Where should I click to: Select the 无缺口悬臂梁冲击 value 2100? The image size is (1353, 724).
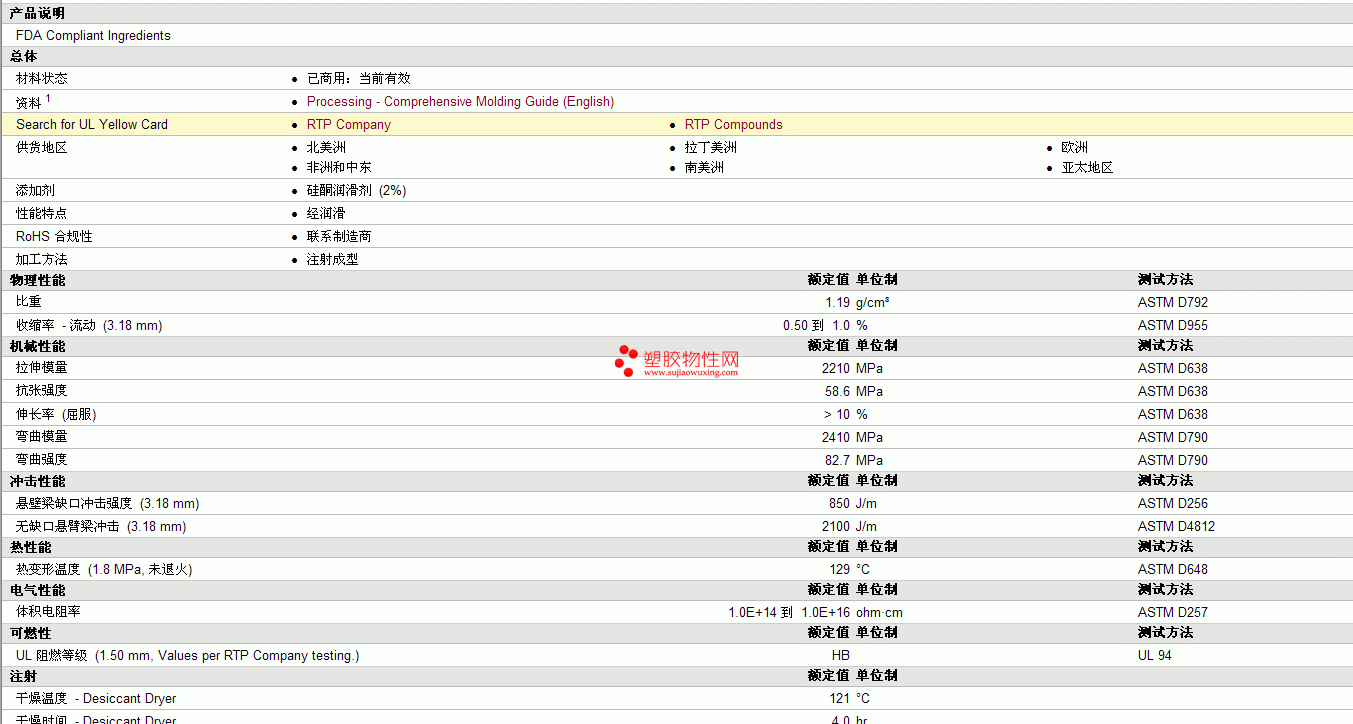click(x=836, y=527)
